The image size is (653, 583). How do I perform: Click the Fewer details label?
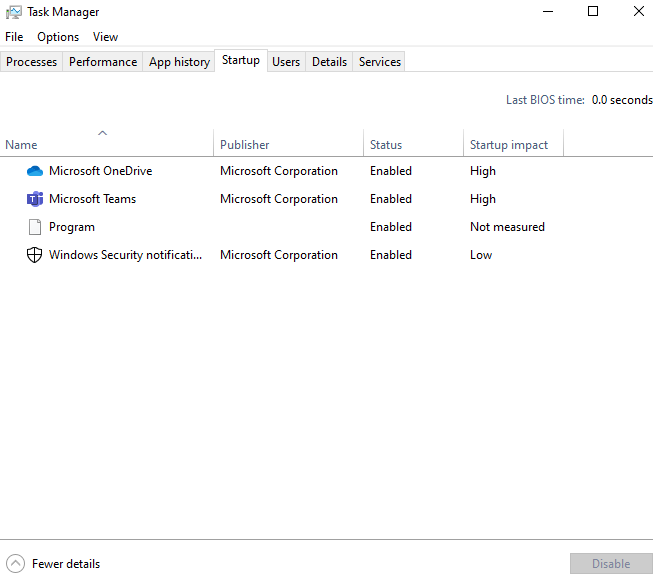(x=66, y=564)
